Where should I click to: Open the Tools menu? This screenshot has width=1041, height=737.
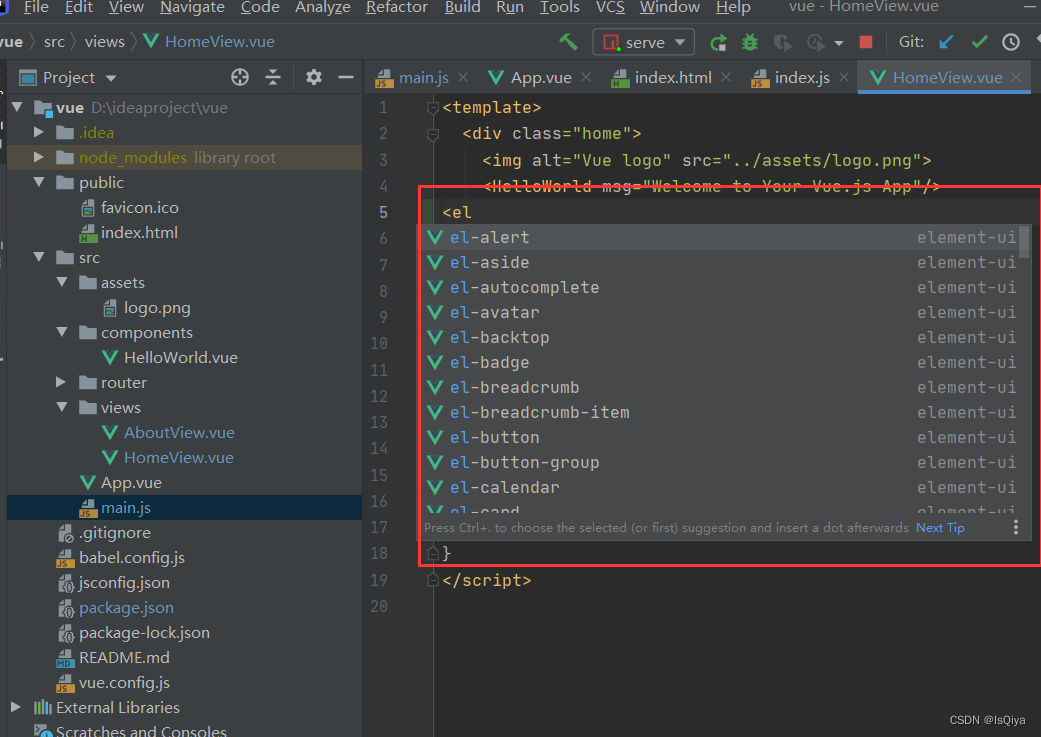click(559, 7)
